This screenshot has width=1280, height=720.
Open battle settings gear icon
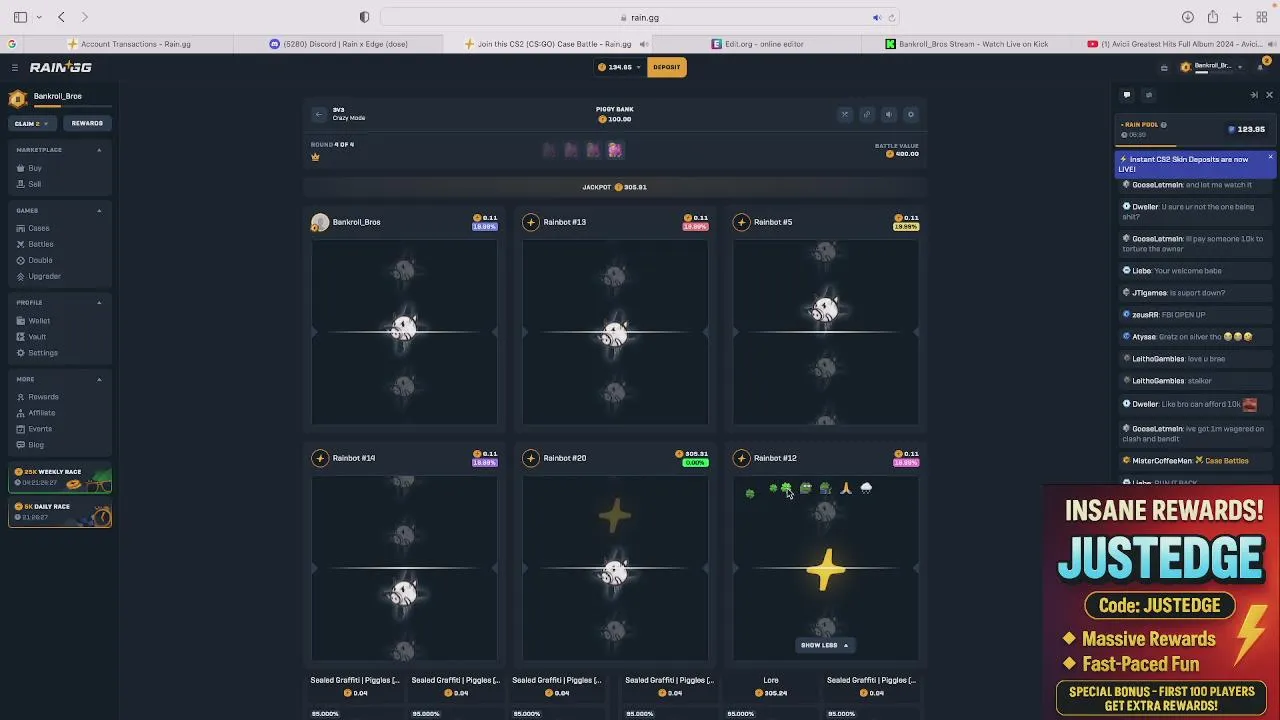click(x=910, y=114)
